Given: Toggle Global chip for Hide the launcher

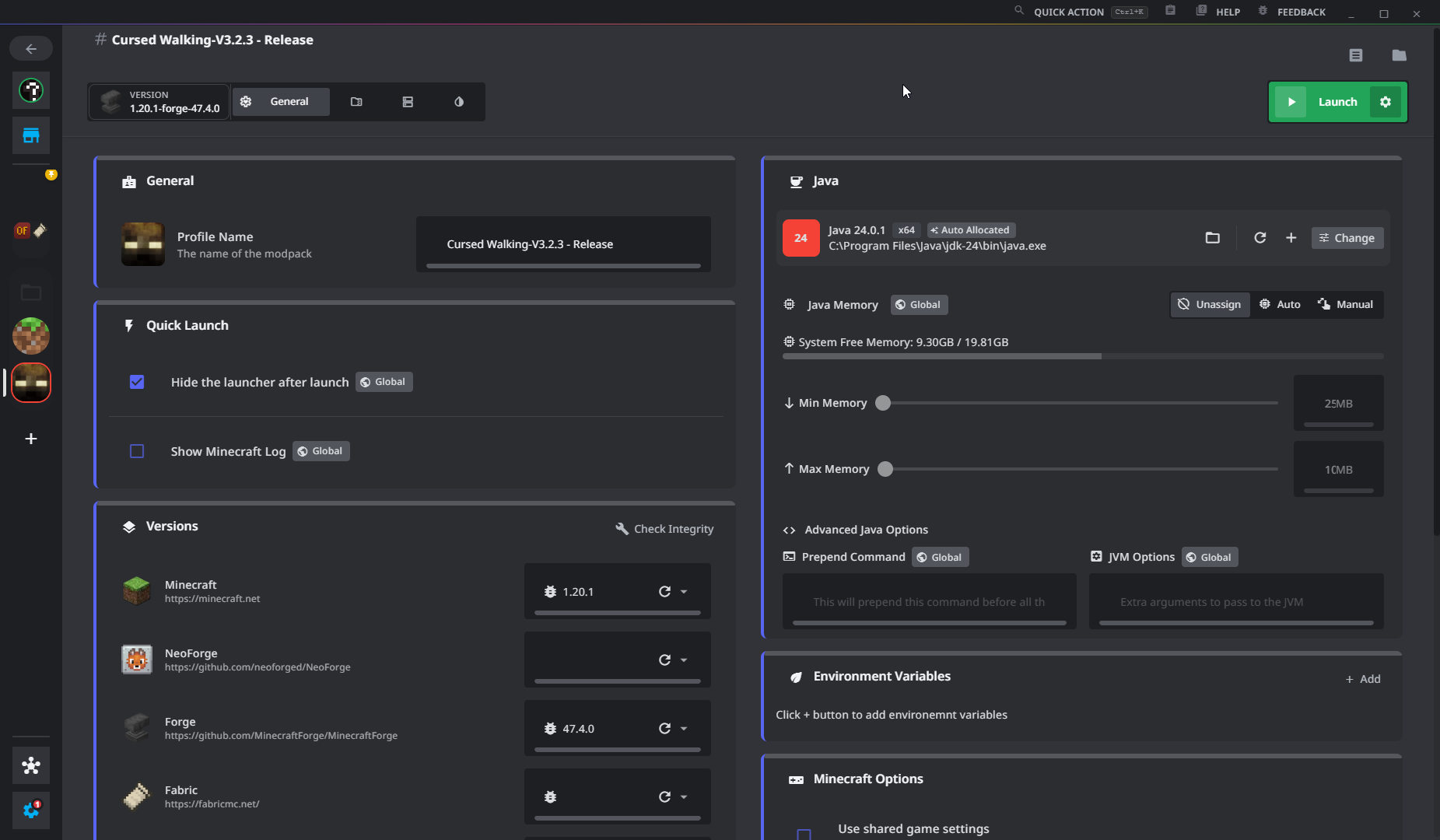Looking at the screenshot, I should point(384,382).
